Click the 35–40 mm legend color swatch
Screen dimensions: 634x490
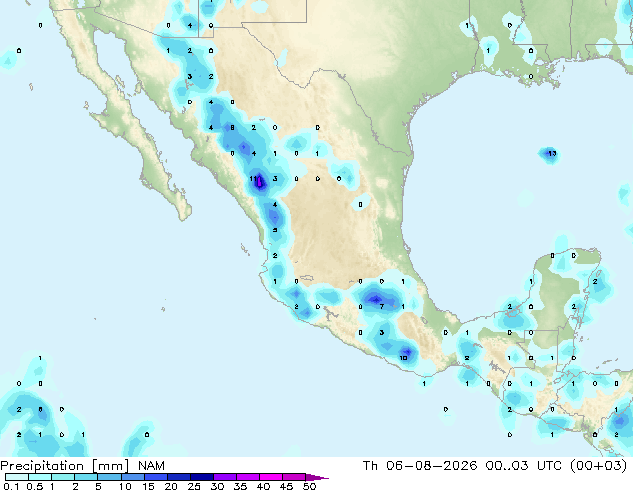[x=248, y=477]
